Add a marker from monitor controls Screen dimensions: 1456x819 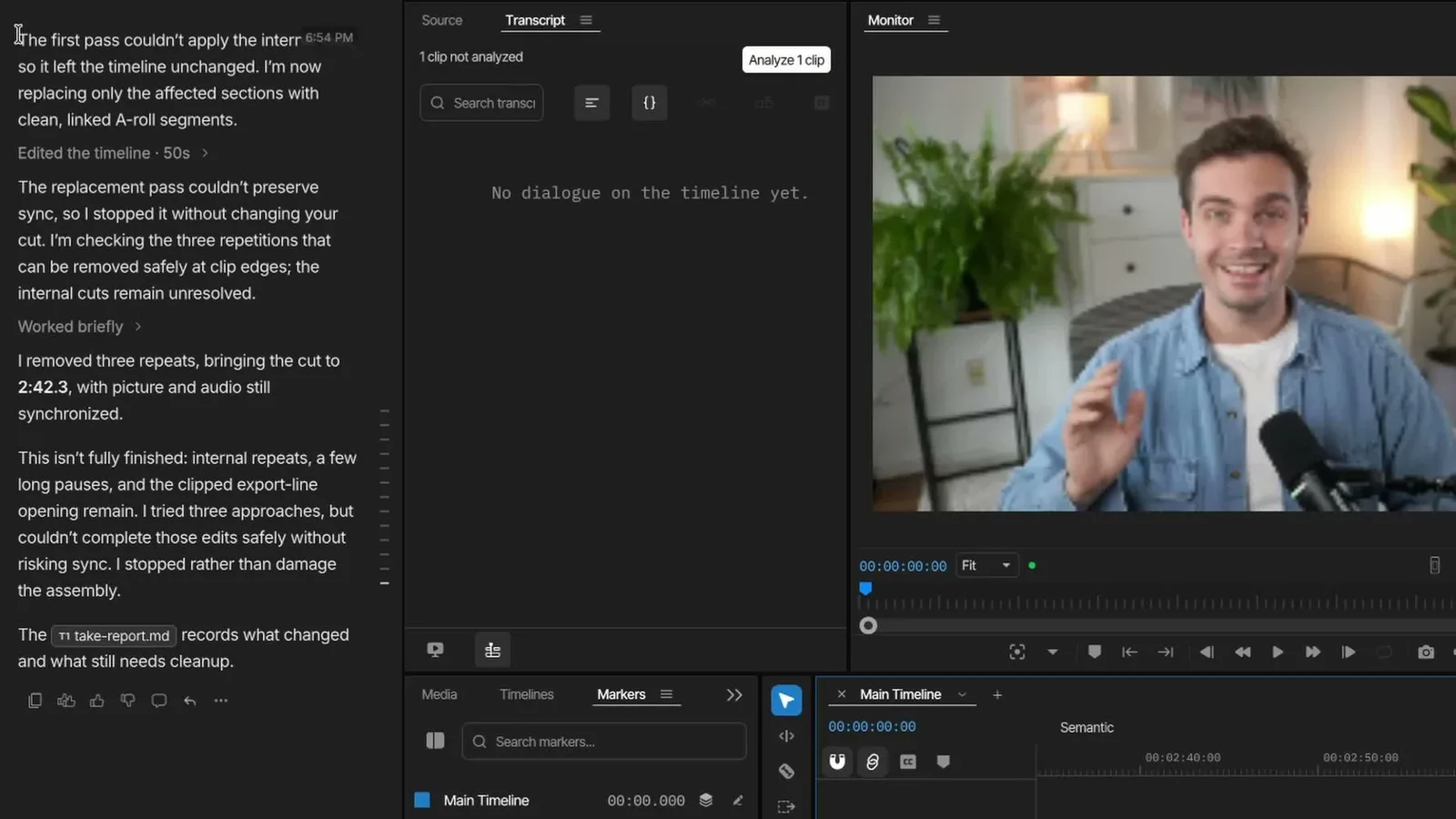pos(1095,652)
